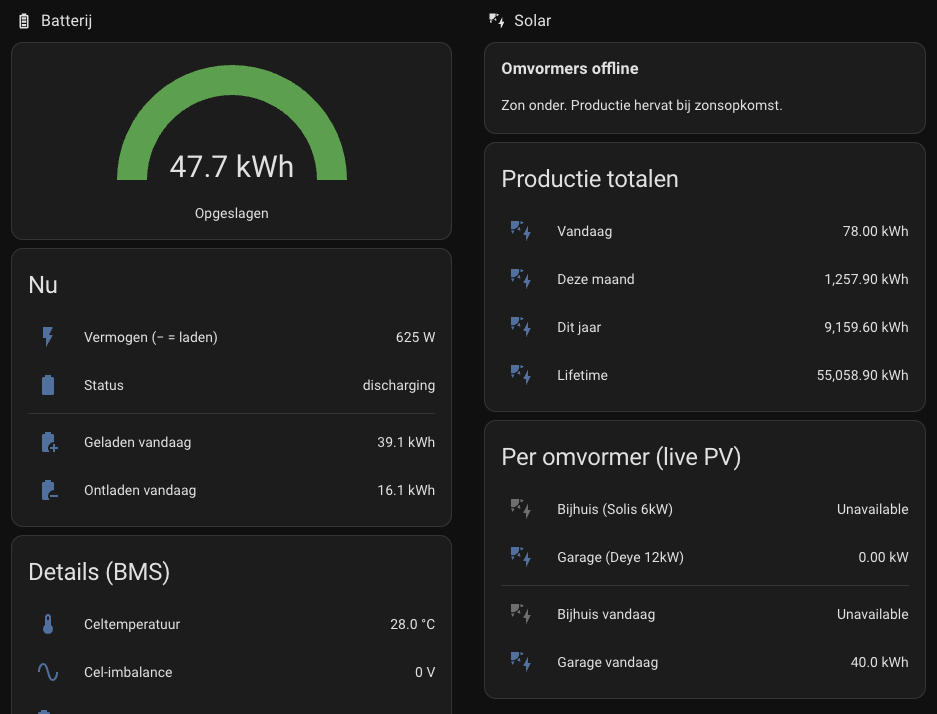Click the Dit jaar value 9,159.60 kWh
The width and height of the screenshot is (937, 714).
866,327
